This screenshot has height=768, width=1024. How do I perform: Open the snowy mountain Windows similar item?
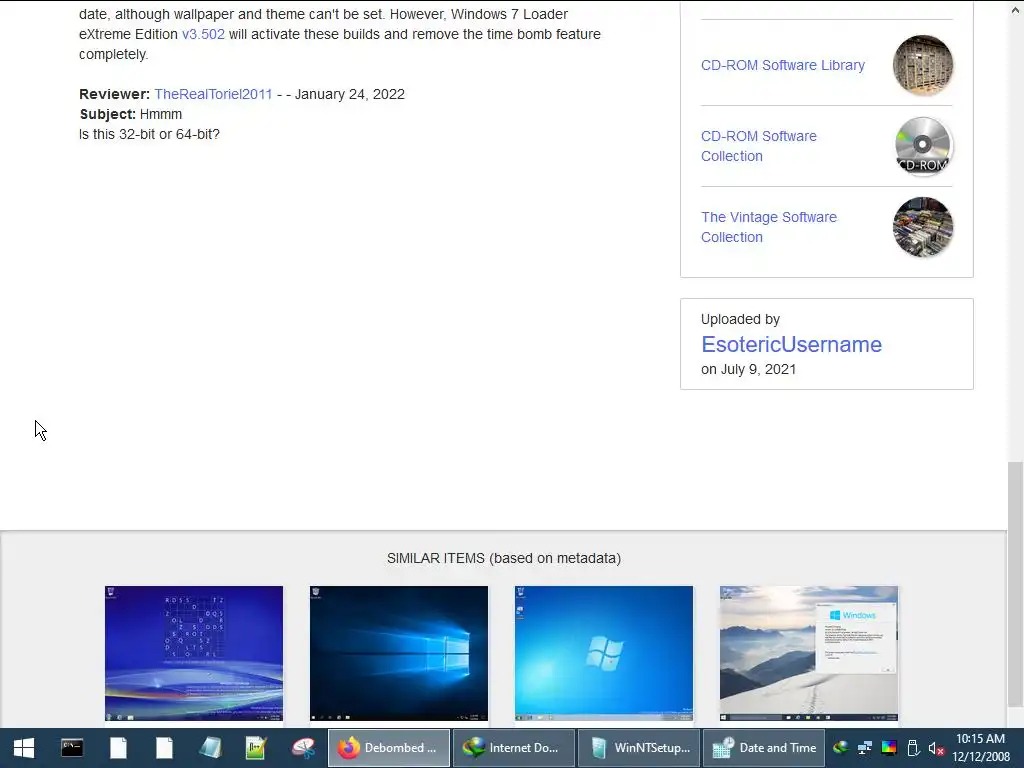pyautogui.click(x=808, y=653)
